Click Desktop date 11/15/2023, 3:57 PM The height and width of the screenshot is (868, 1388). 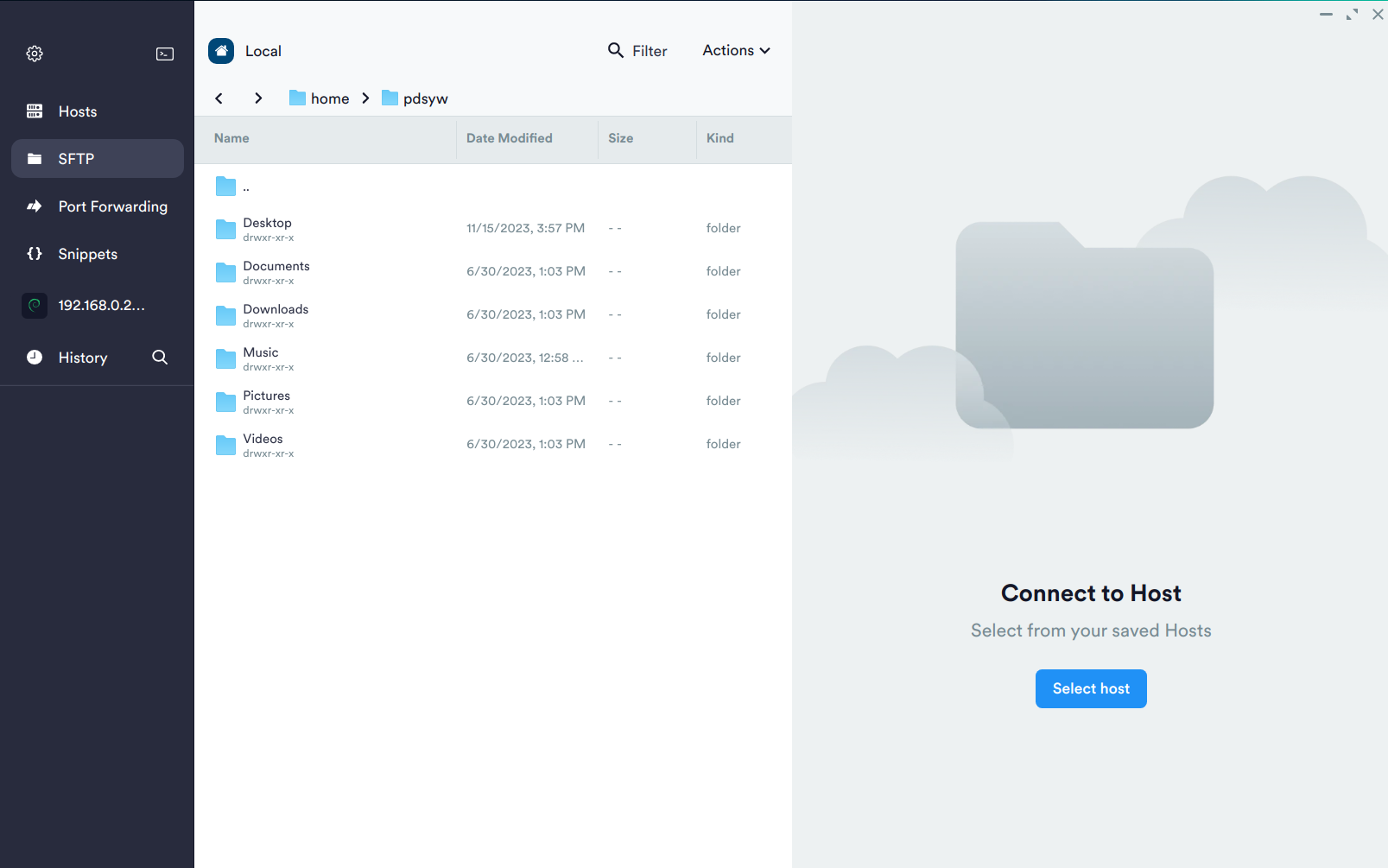click(525, 228)
